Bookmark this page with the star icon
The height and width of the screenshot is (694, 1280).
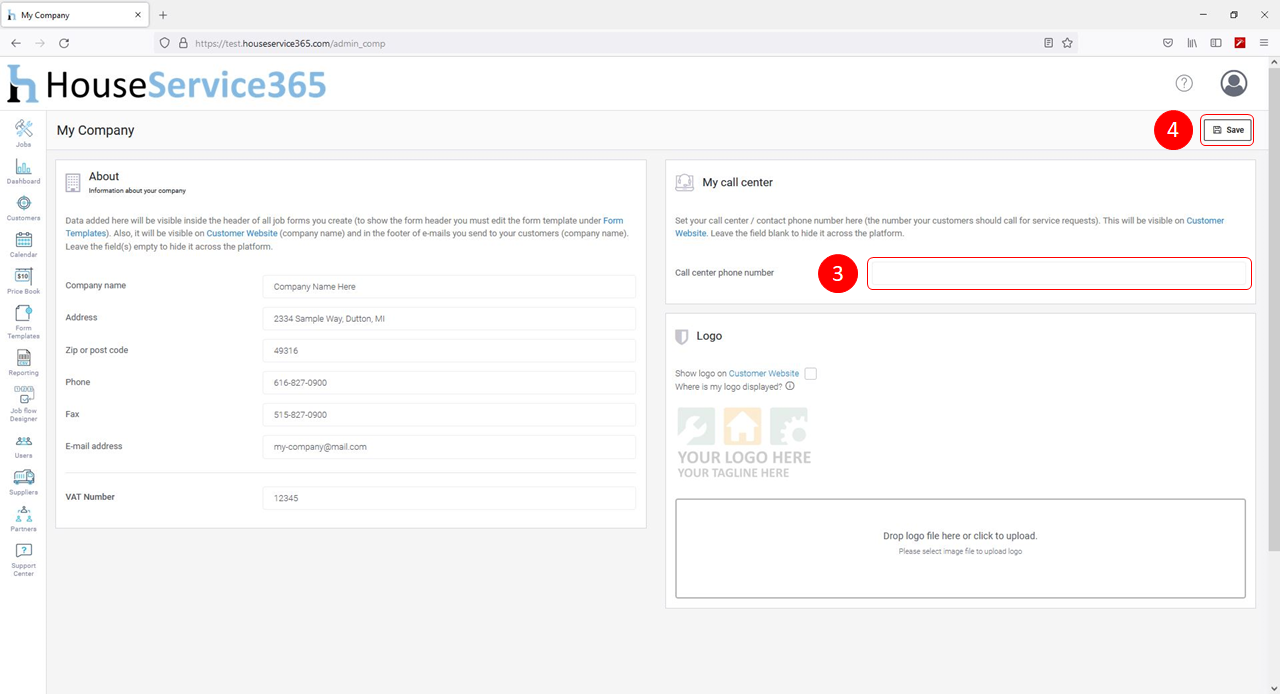tap(1067, 43)
